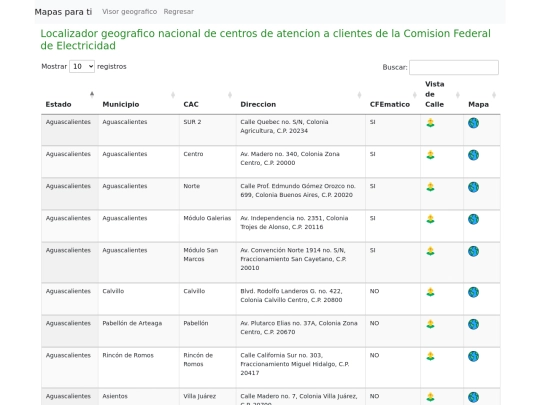Open street view for Rincón de Romos
Image resolution: width=540 pixels, height=405 pixels.
pos(430,356)
